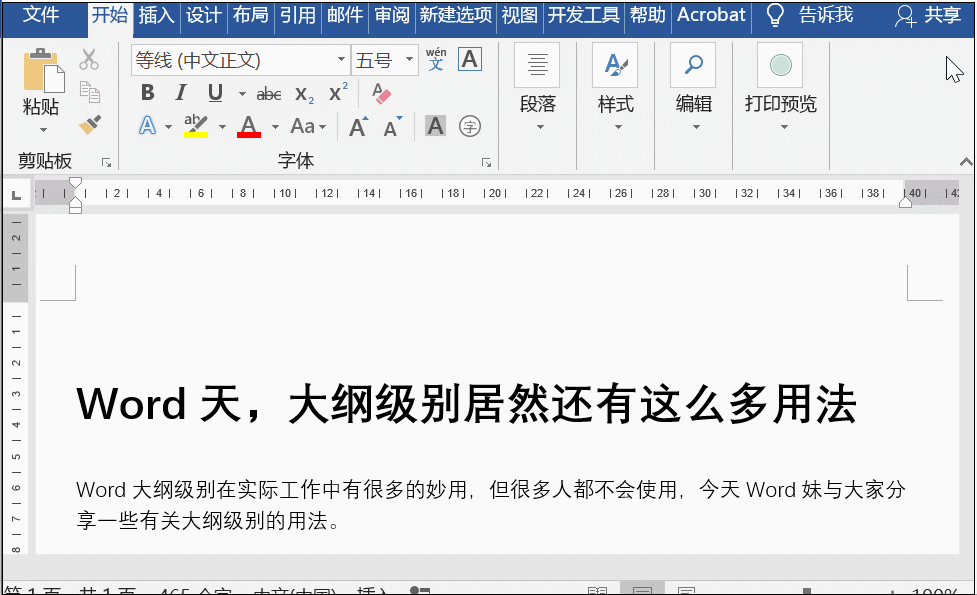Toggle Bold formatting
Viewport: 977px width, 595px height.
tap(148, 93)
